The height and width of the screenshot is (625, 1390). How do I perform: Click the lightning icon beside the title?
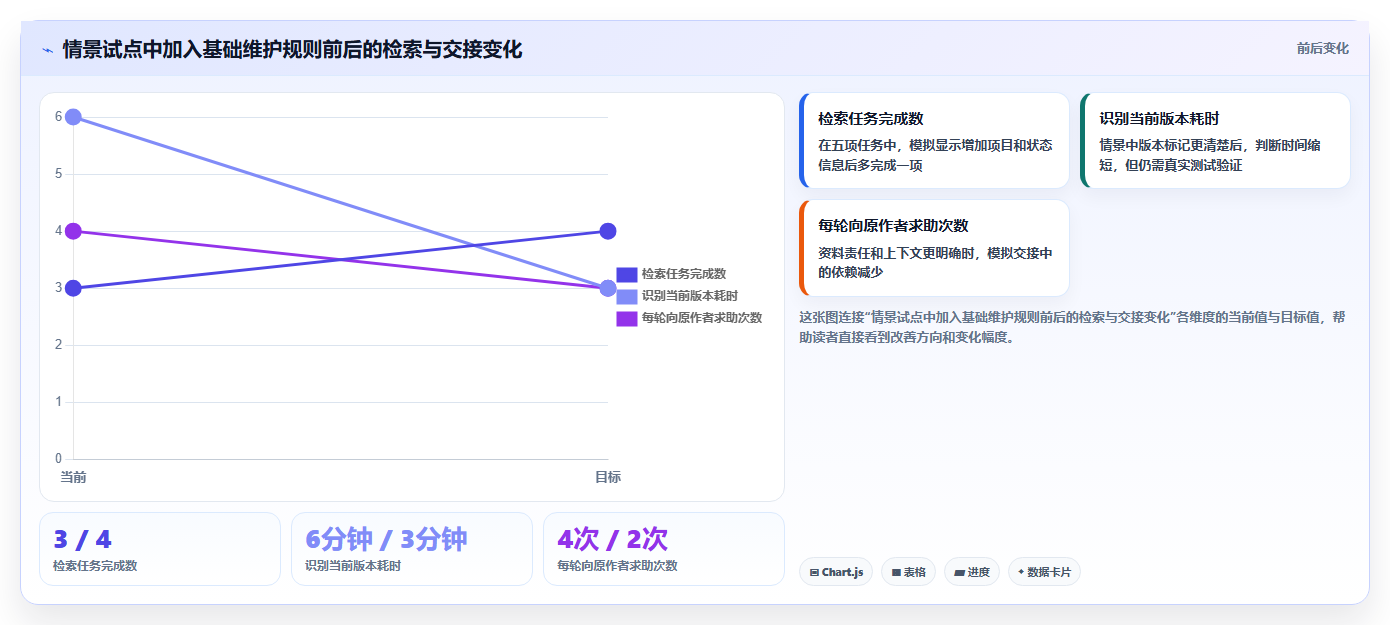(x=47, y=50)
